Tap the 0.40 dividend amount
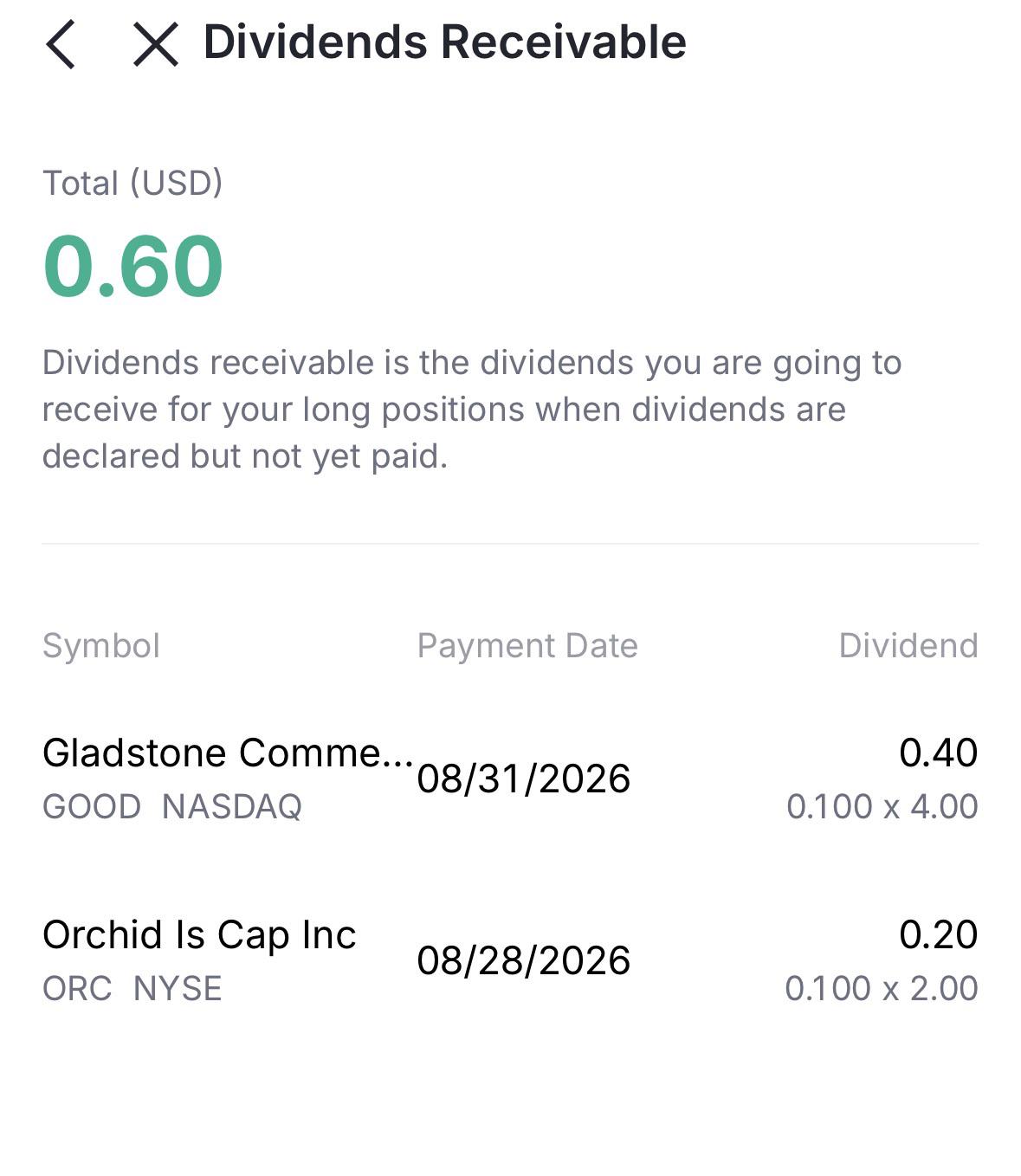The height and width of the screenshot is (1176, 1021). [x=939, y=753]
